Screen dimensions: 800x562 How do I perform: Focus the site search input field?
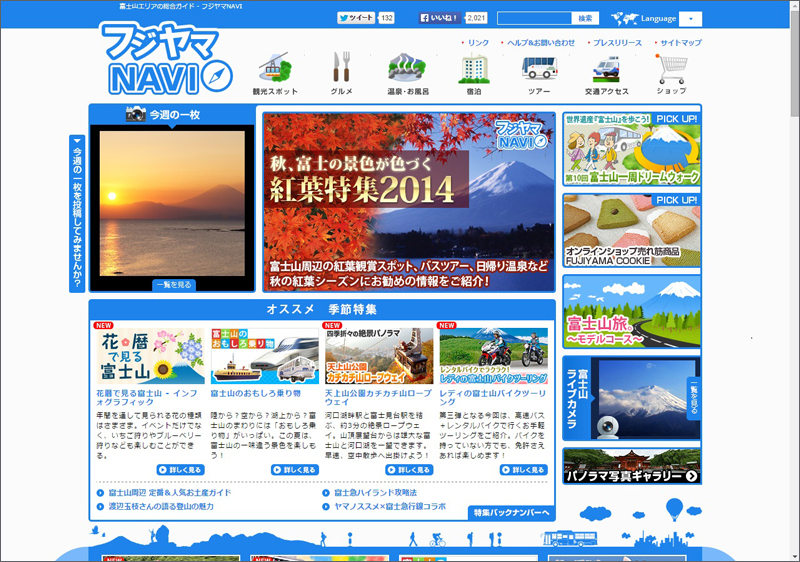[534, 18]
